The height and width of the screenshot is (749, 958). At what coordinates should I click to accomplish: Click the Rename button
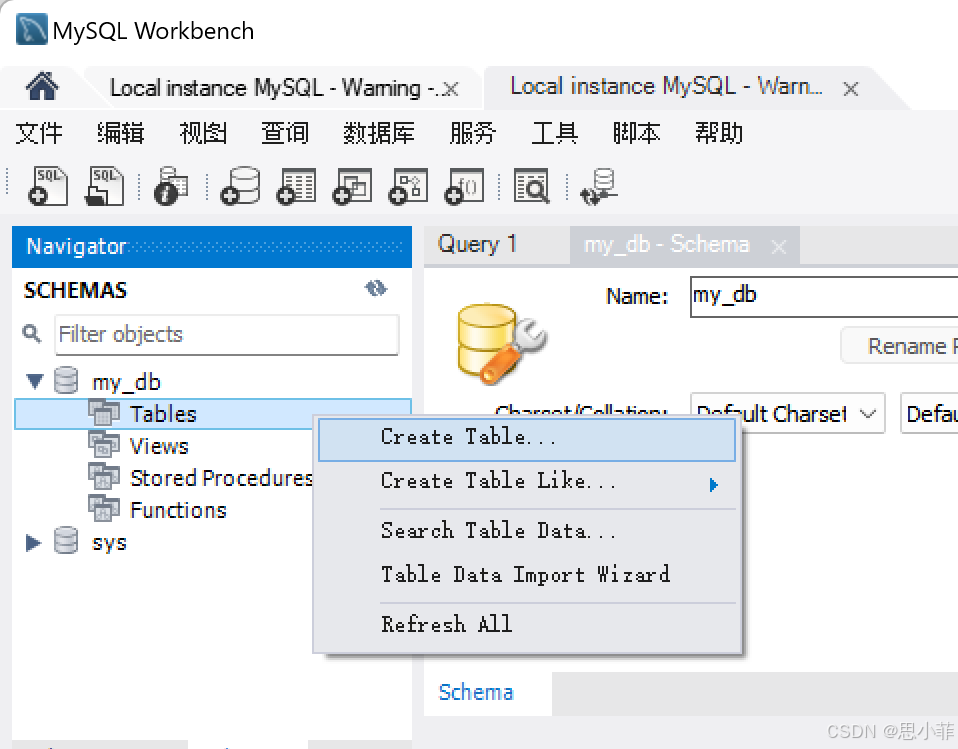[899, 346]
